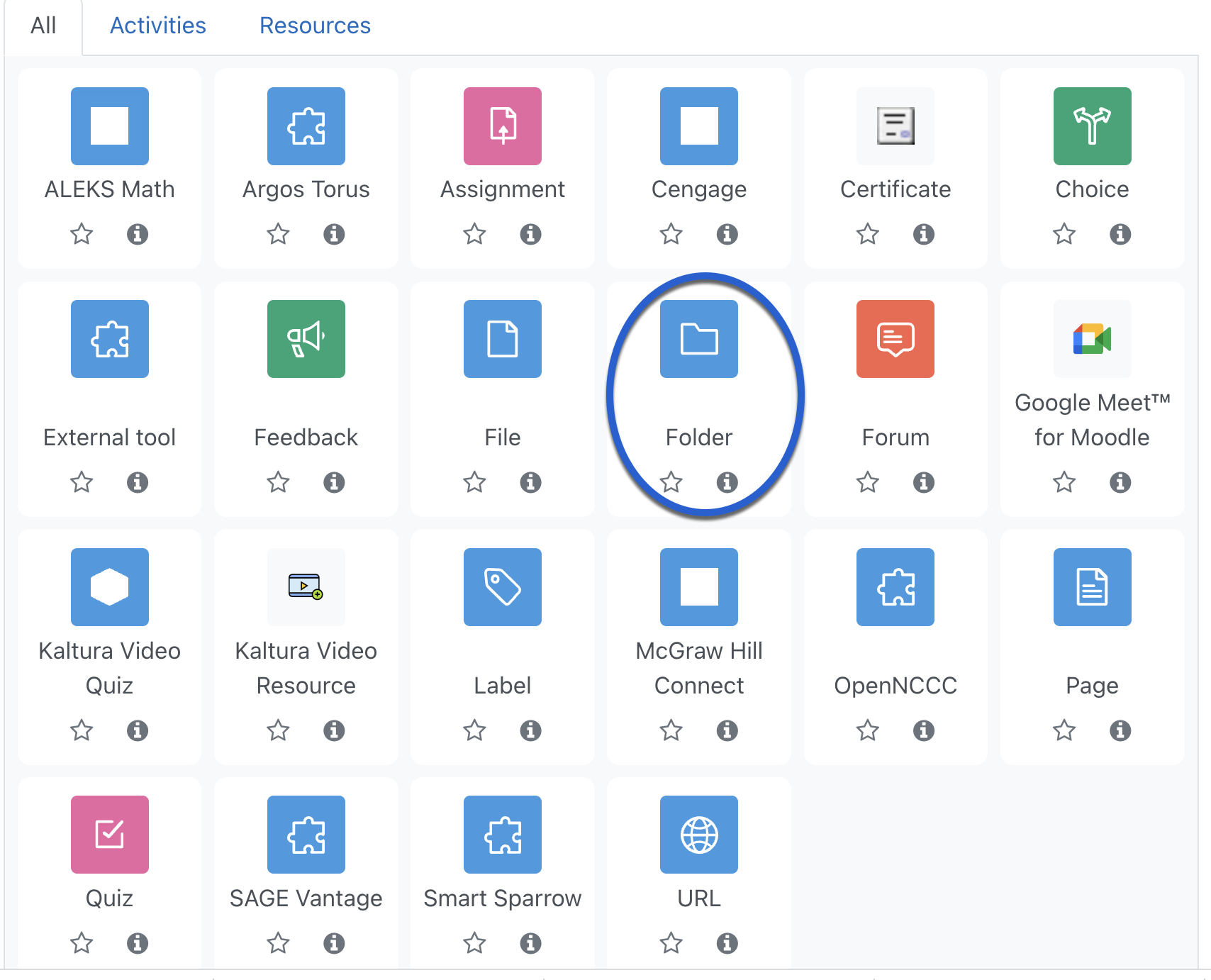Open the External tool puzzle icon
1211x980 pixels.
tap(110, 339)
